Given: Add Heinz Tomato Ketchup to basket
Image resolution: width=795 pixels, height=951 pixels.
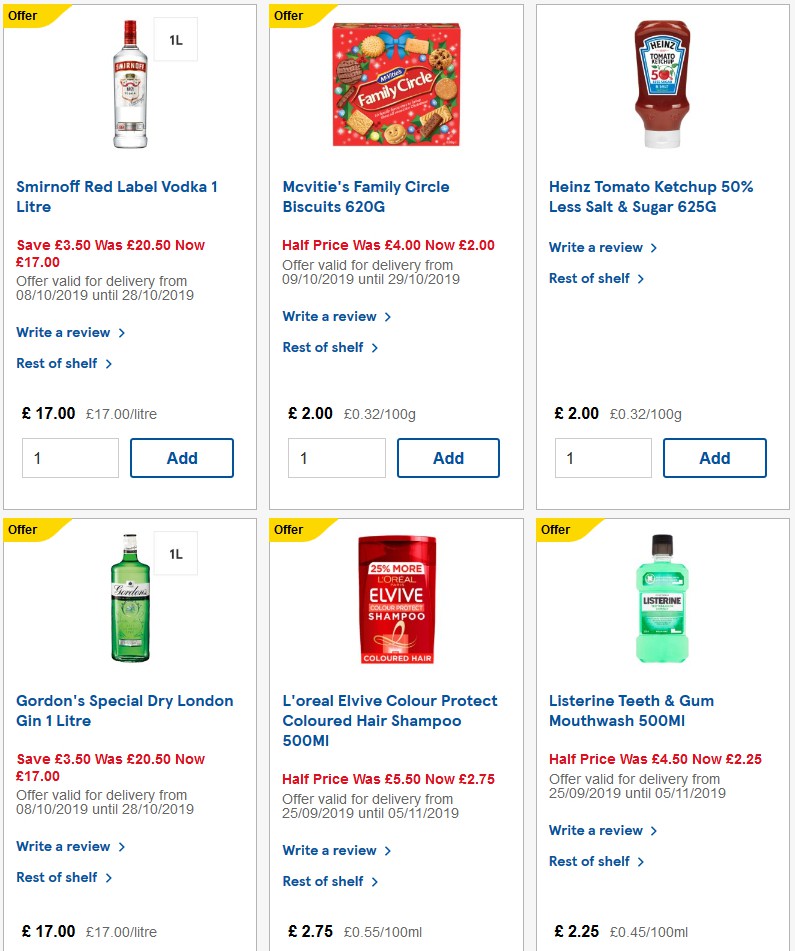Looking at the screenshot, I should point(715,457).
